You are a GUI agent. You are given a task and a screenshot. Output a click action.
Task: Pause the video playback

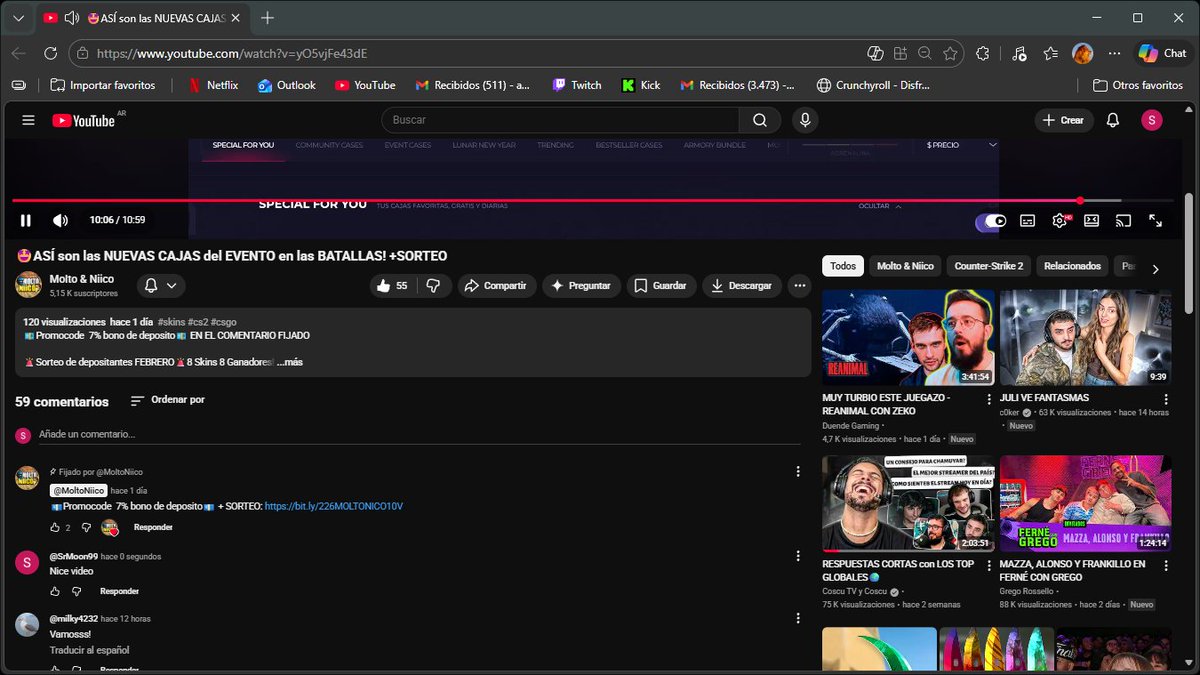26,220
